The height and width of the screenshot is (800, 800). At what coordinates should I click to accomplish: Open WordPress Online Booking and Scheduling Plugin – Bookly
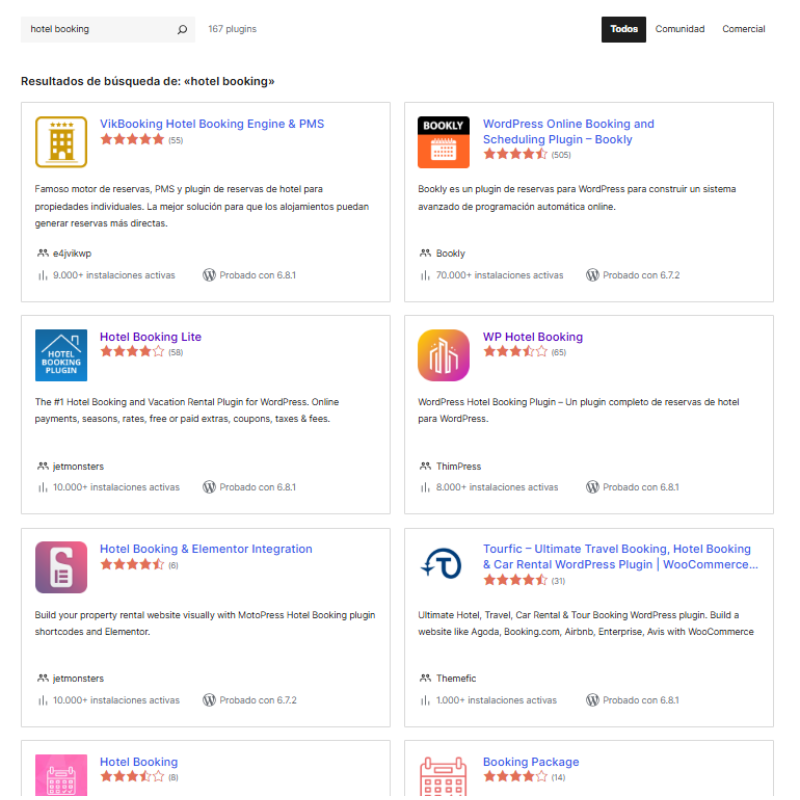coord(568,132)
